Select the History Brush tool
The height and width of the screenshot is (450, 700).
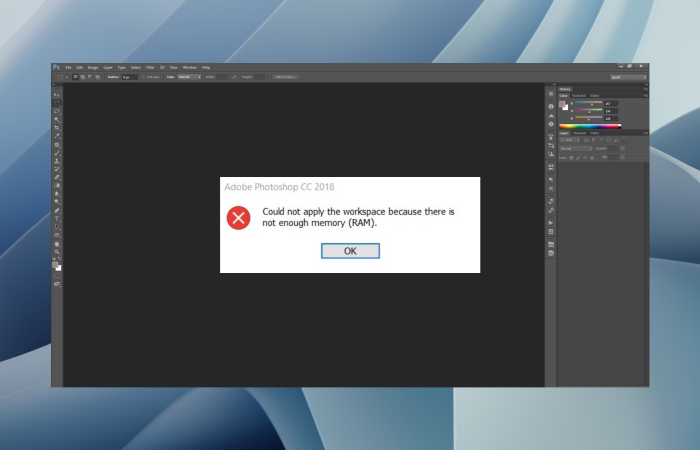(57, 169)
